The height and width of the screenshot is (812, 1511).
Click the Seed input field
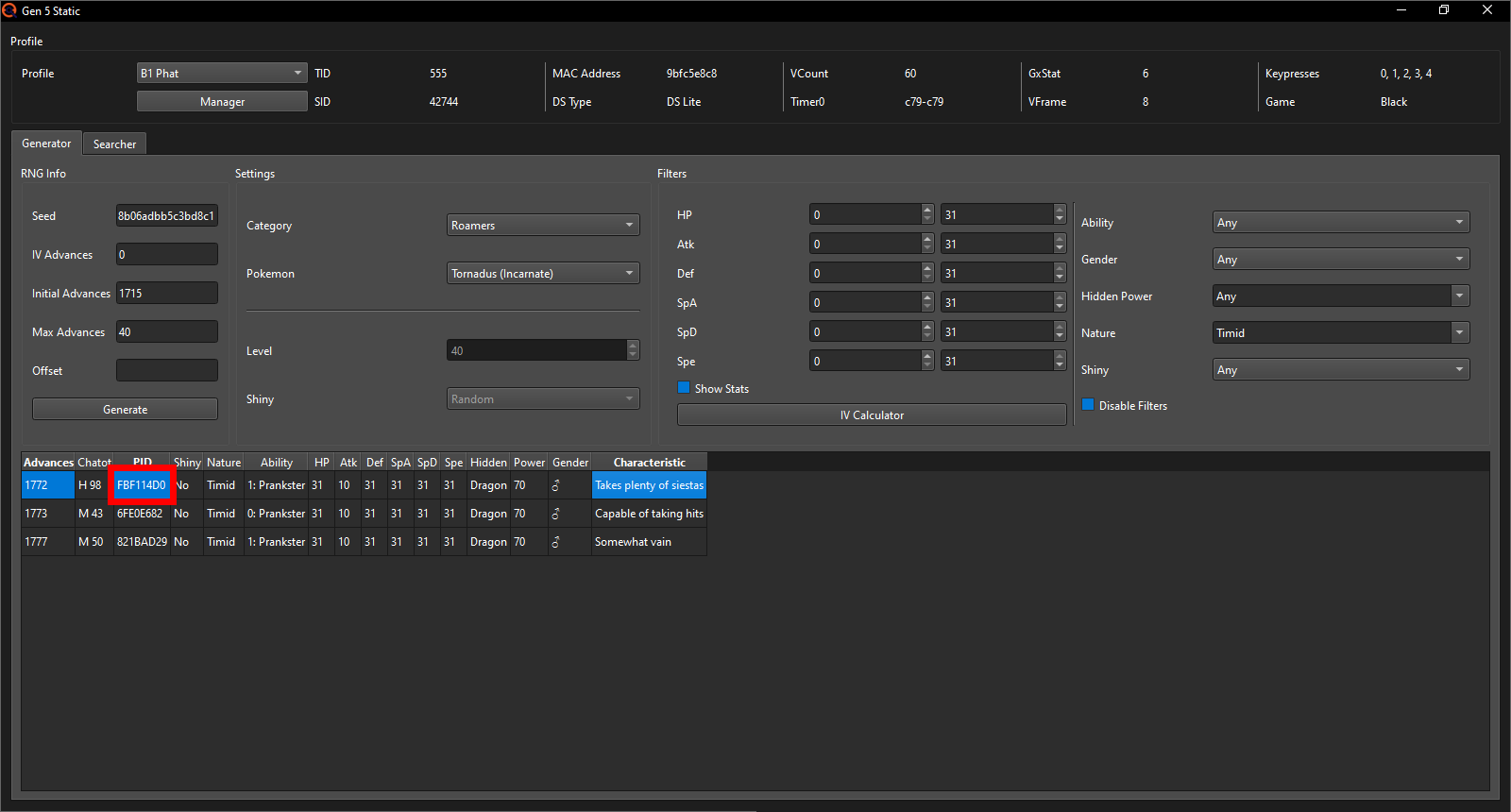[166, 215]
